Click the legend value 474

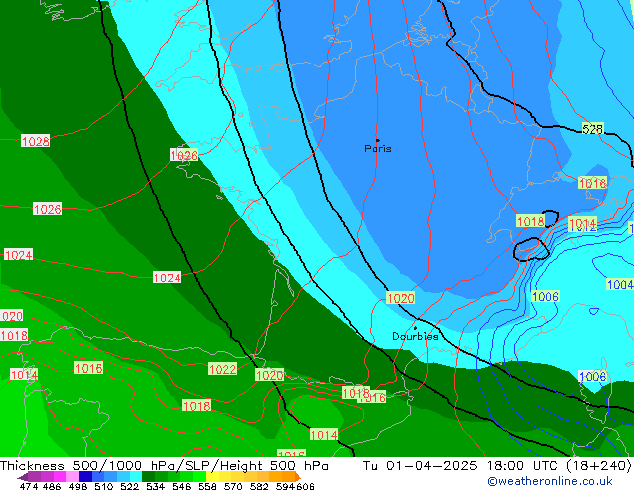tap(28, 486)
